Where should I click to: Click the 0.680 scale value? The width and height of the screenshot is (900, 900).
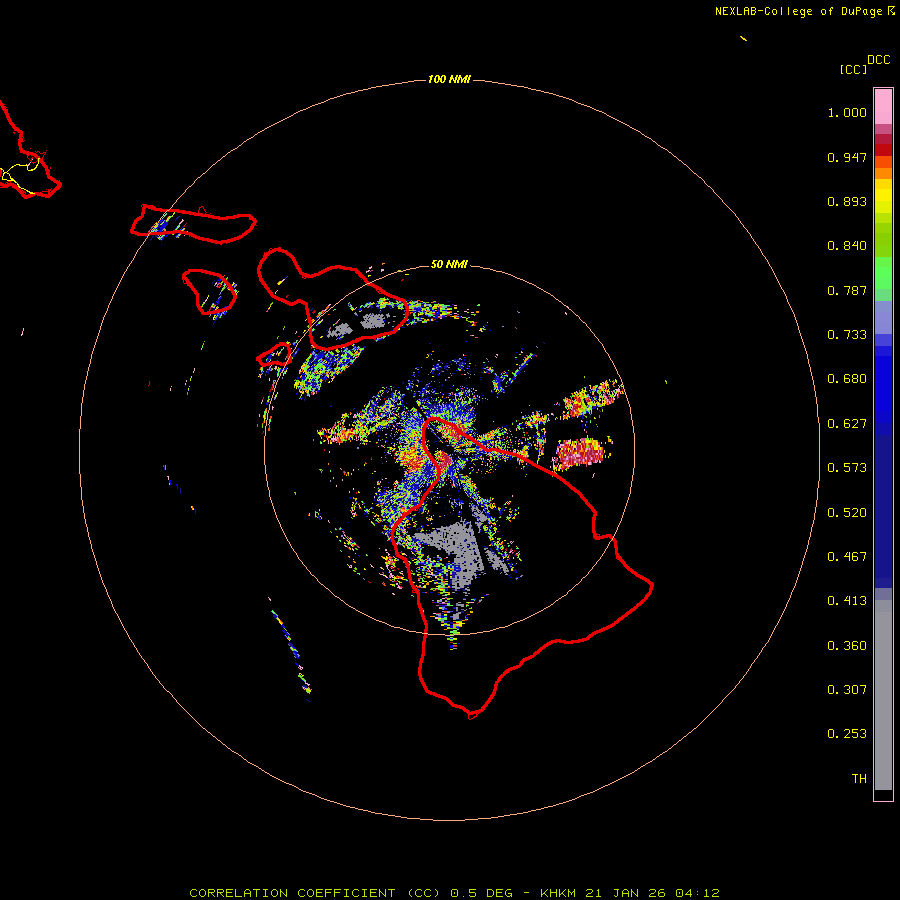tap(847, 379)
